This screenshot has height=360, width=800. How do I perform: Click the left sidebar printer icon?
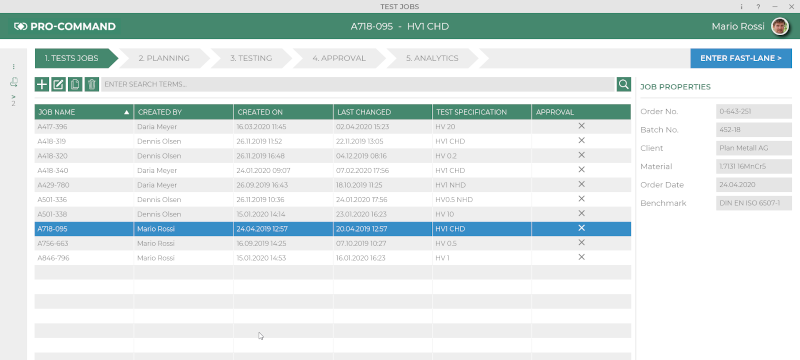pos(14,82)
